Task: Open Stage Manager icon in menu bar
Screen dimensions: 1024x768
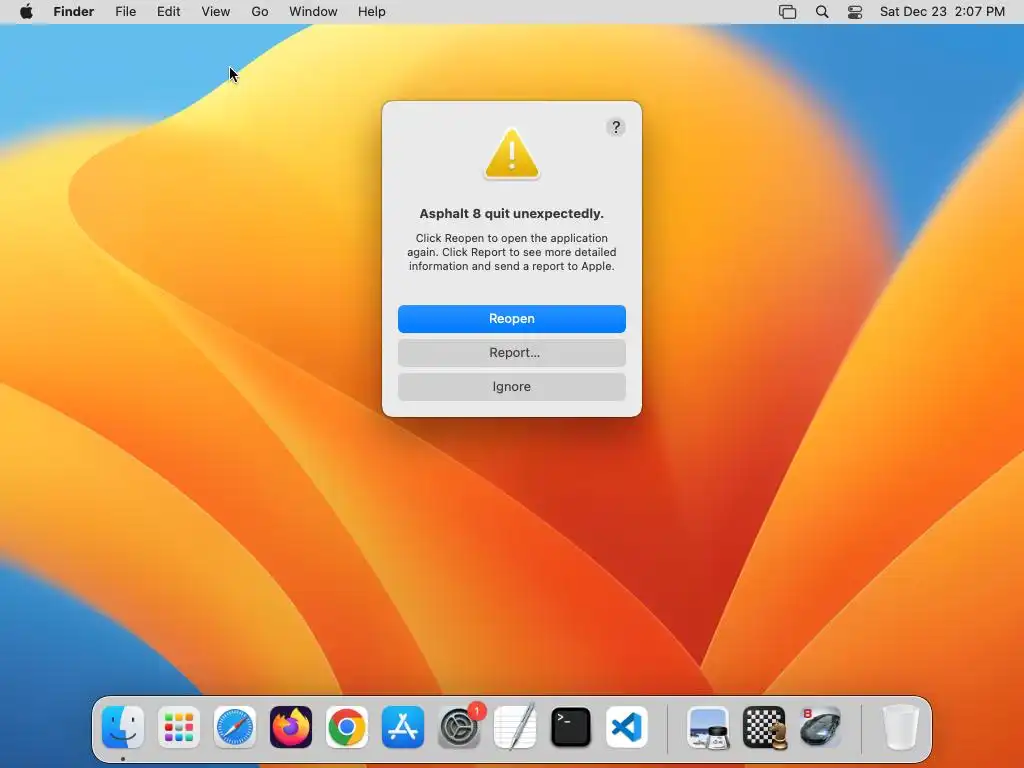Action: pos(788,12)
